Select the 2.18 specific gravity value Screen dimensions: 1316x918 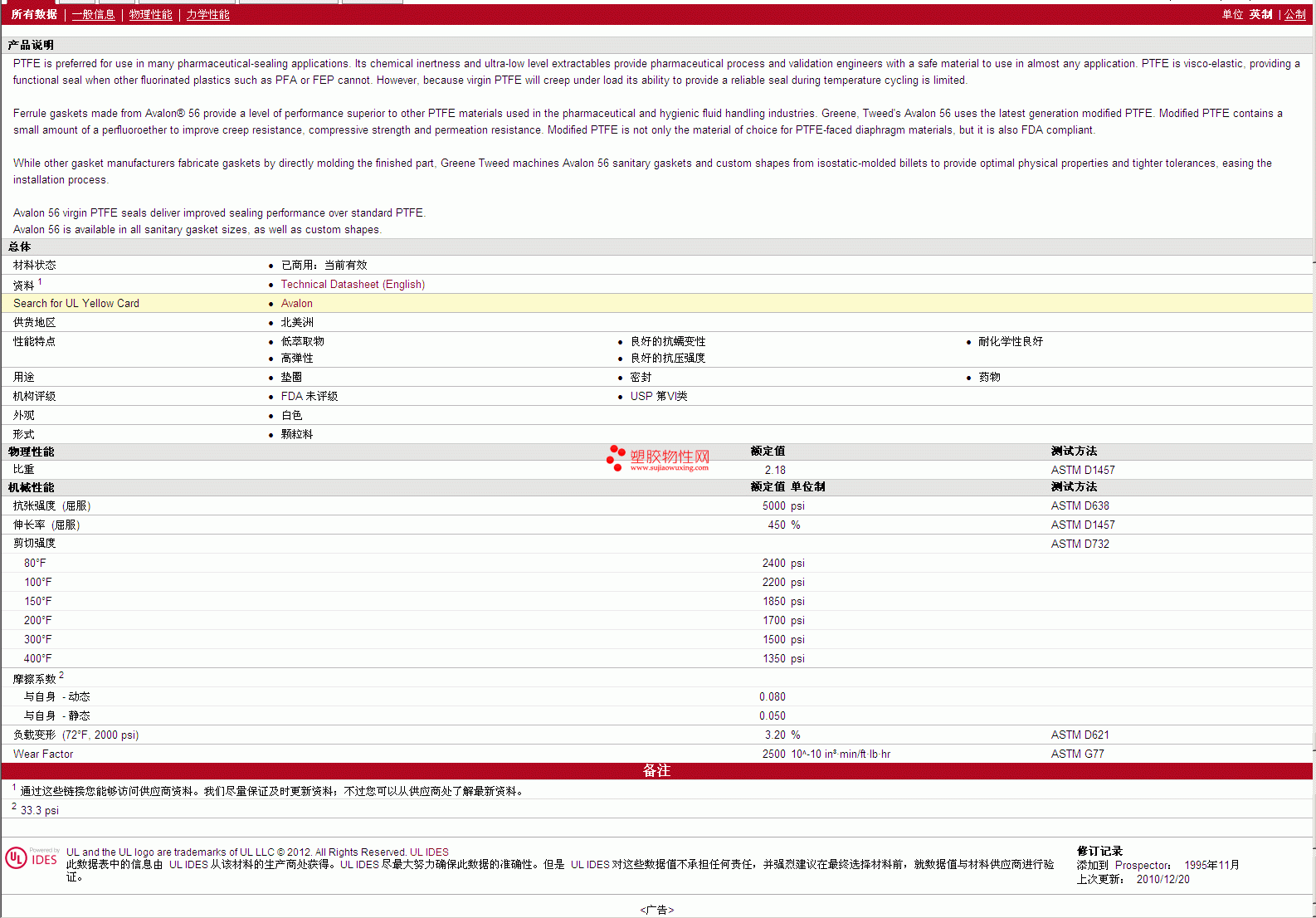point(775,470)
